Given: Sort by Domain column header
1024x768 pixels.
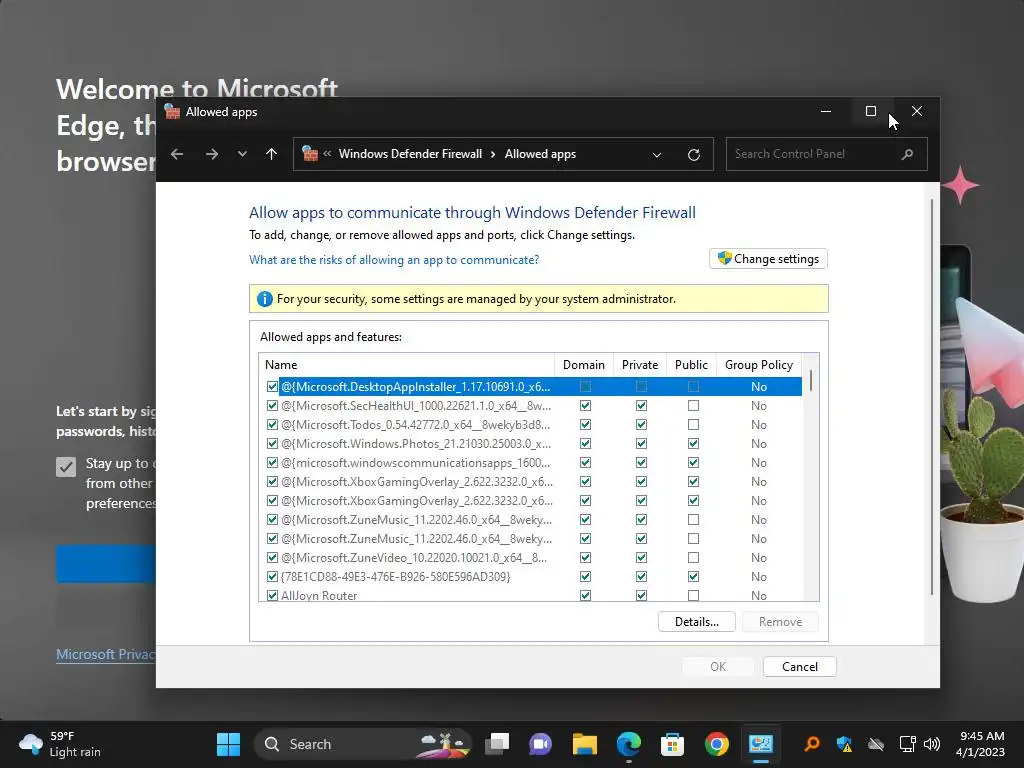Looking at the screenshot, I should pos(584,365).
